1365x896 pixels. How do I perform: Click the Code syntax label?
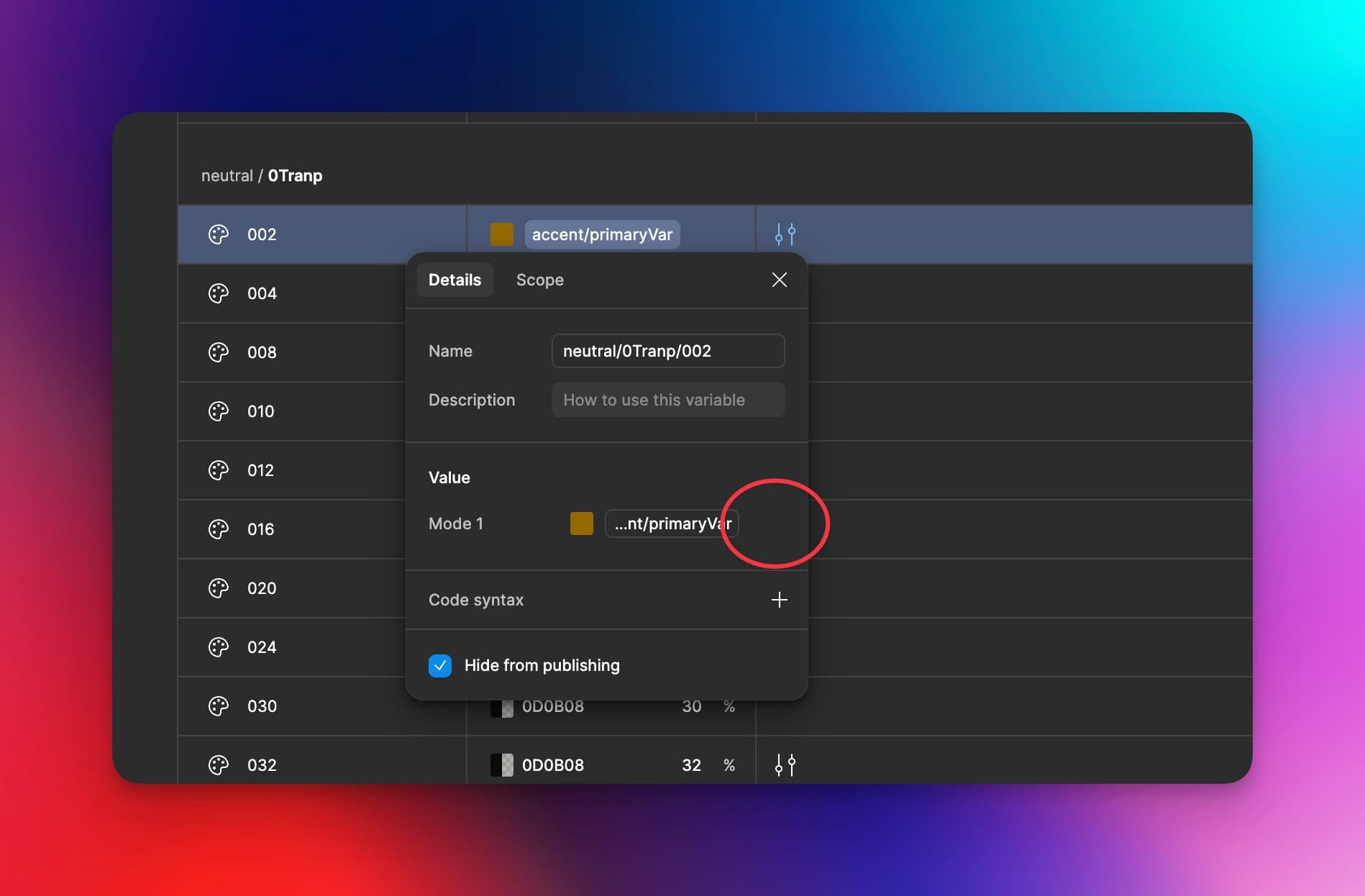pos(476,600)
